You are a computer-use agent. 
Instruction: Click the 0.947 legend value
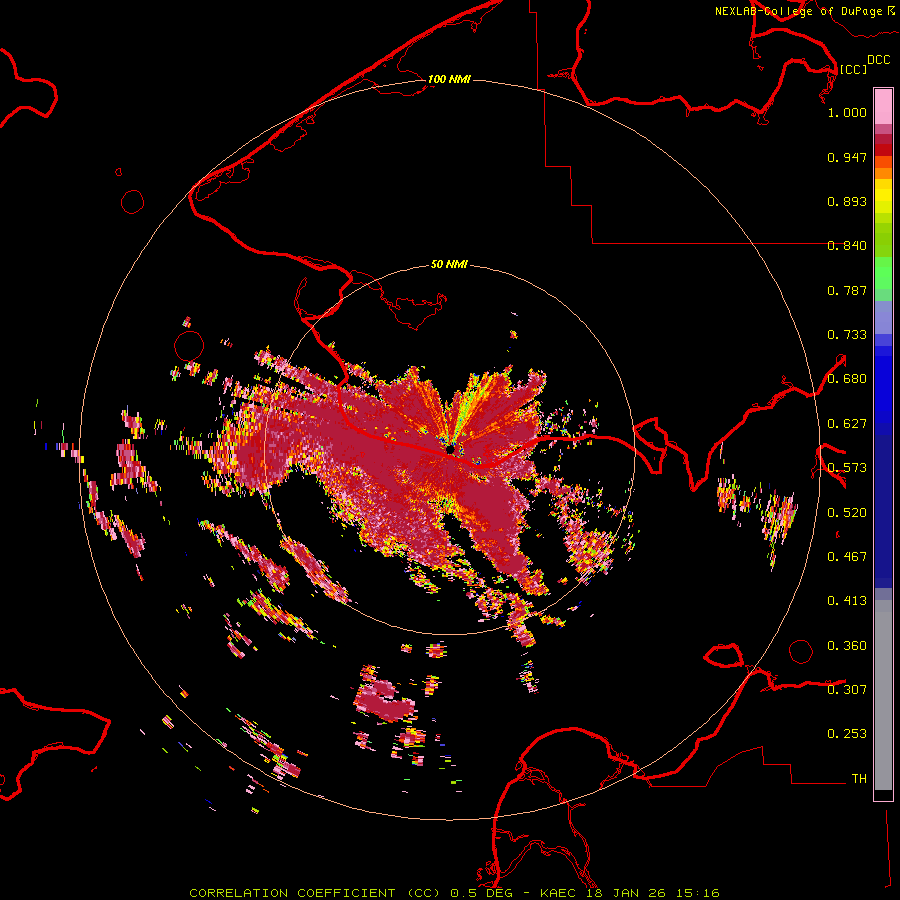847,157
